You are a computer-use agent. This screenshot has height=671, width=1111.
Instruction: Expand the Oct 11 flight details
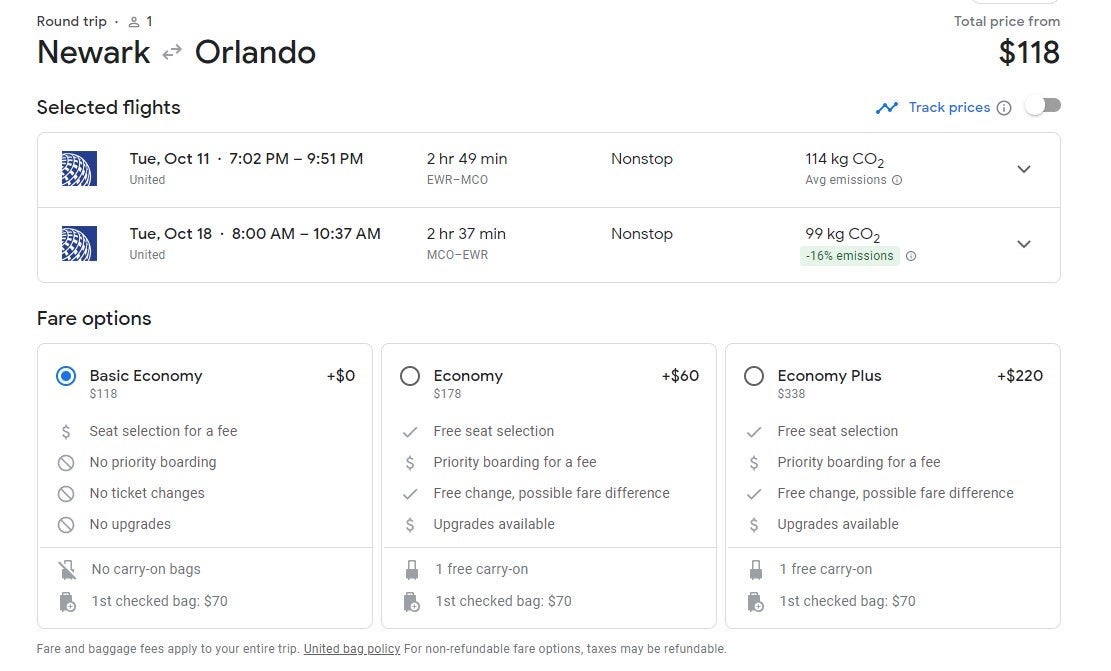1024,169
